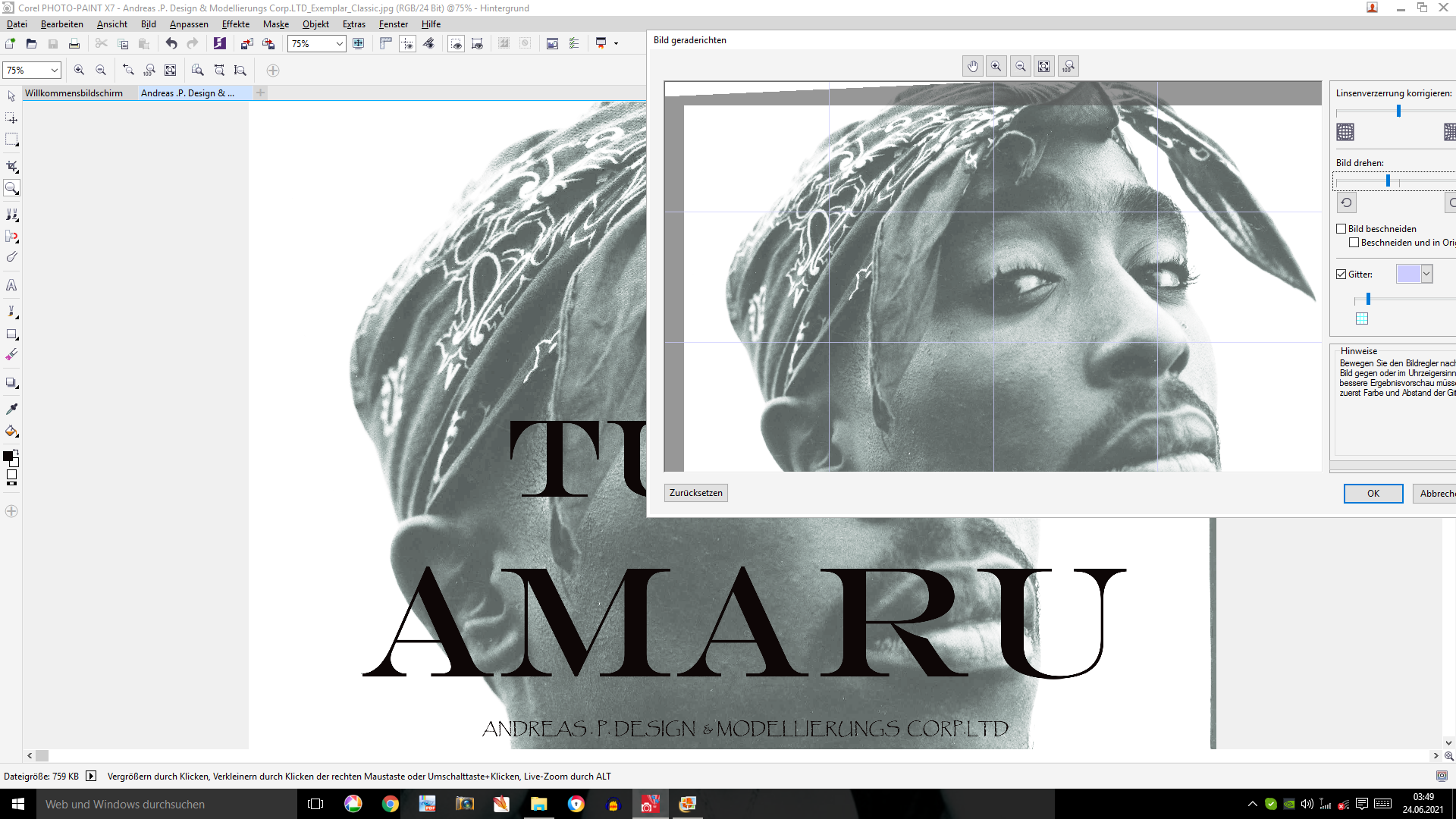Open file size info flyout arrow
Image resolution: width=1456 pixels, height=819 pixels.
(91, 776)
